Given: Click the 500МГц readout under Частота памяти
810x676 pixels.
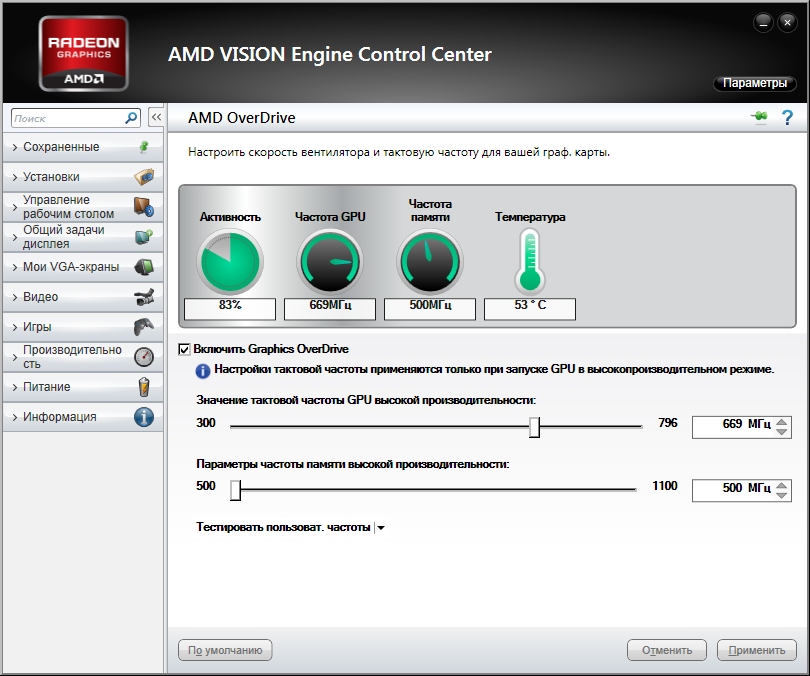Looking at the screenshot, I should click(430, 309).
